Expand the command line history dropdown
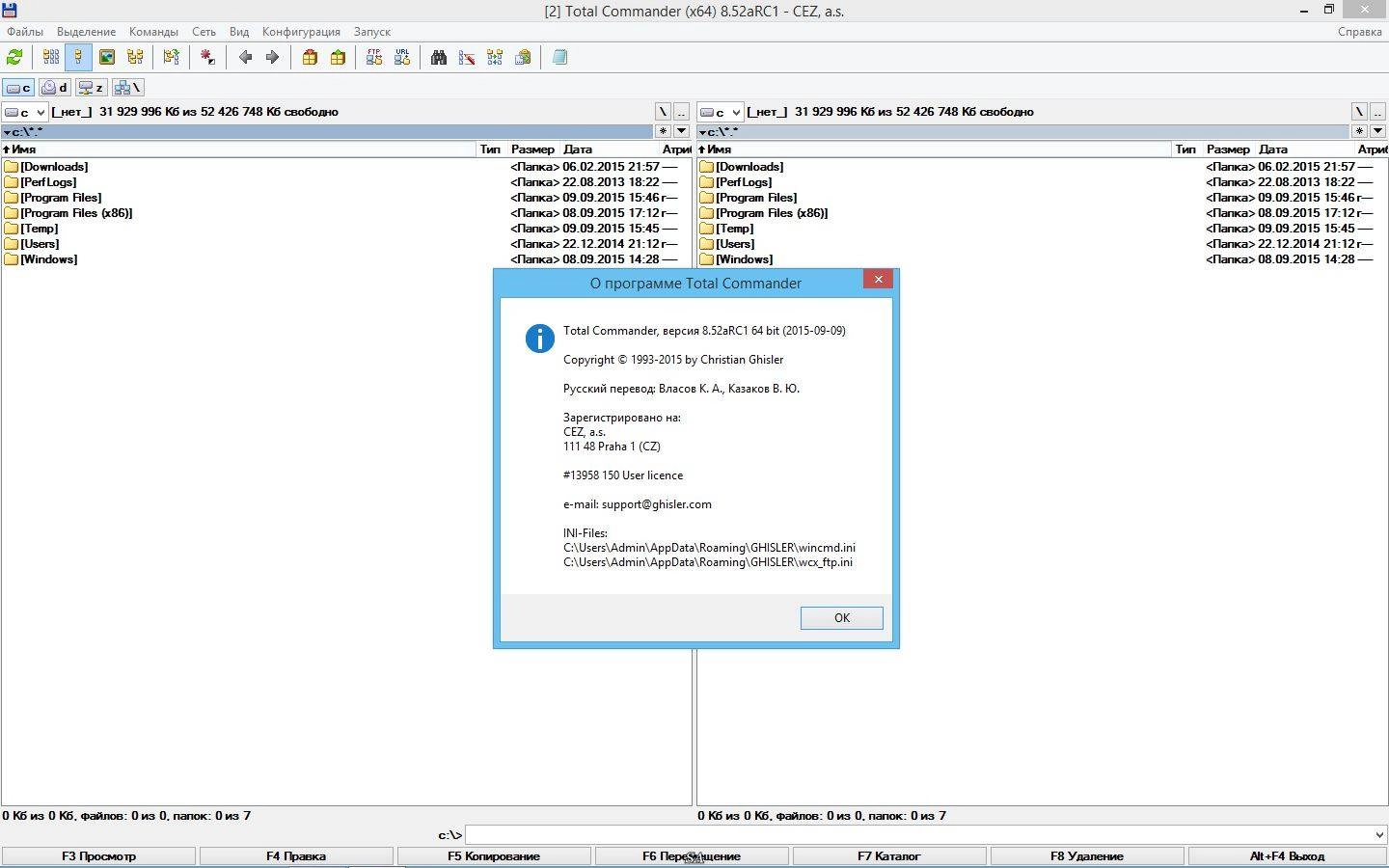1389x868 pixels. pyautogui.click(x=1378, y=835)
